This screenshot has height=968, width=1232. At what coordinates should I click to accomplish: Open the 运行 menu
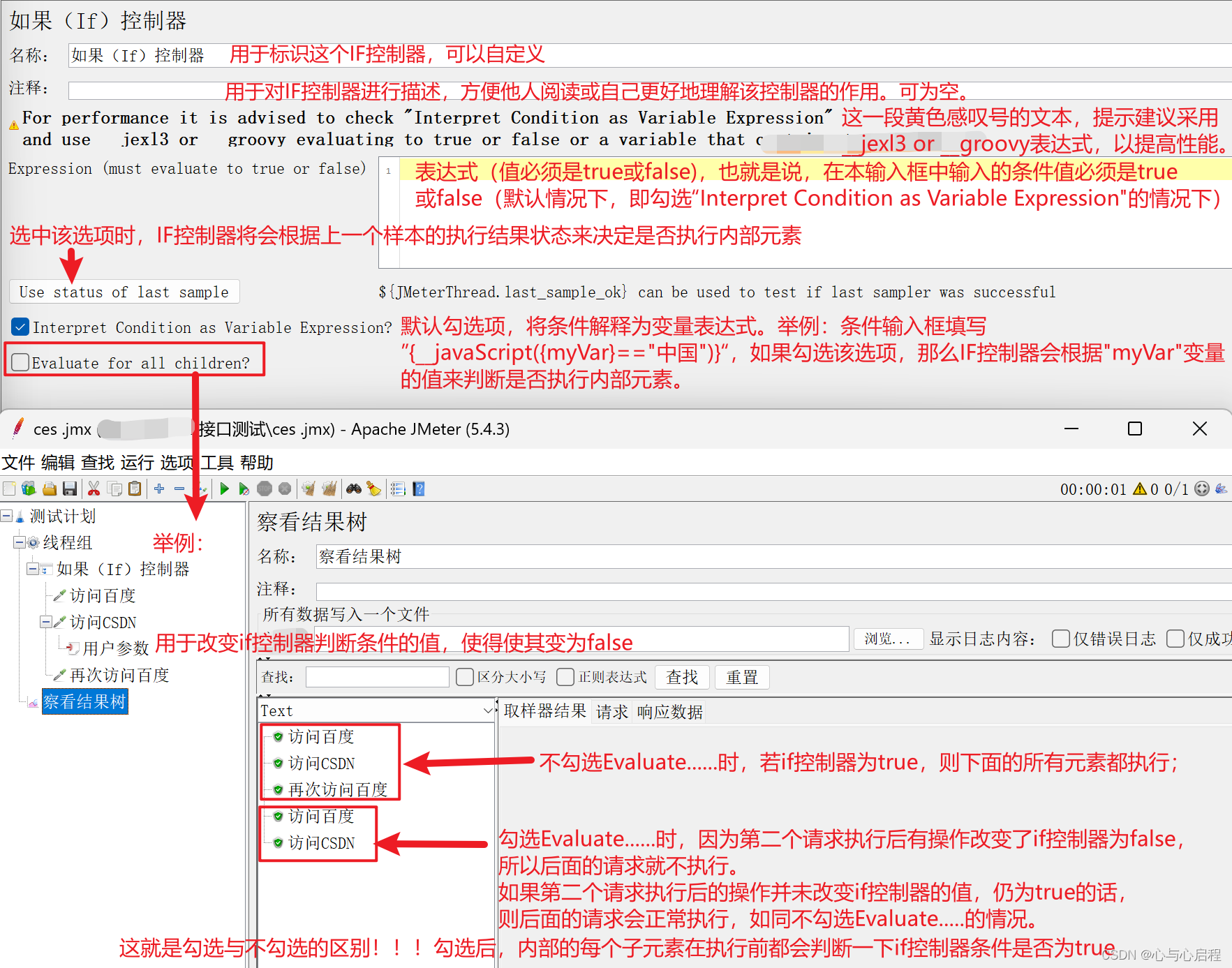138,463
